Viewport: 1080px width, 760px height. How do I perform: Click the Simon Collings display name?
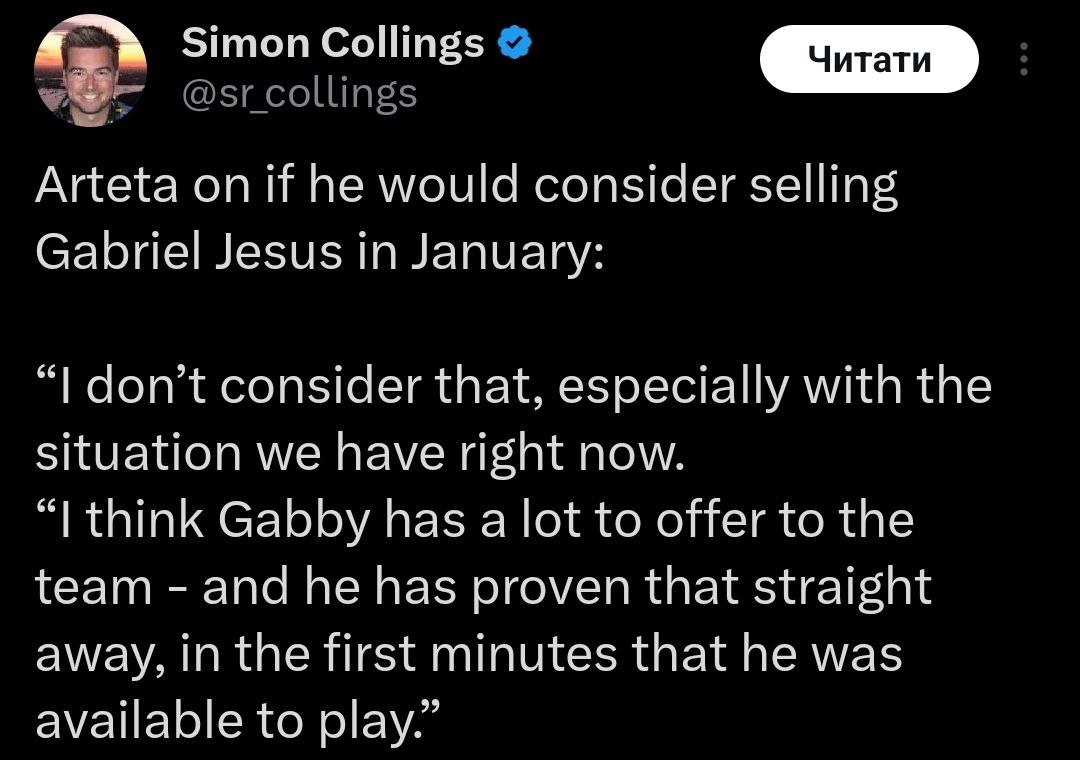coord(332,44)
